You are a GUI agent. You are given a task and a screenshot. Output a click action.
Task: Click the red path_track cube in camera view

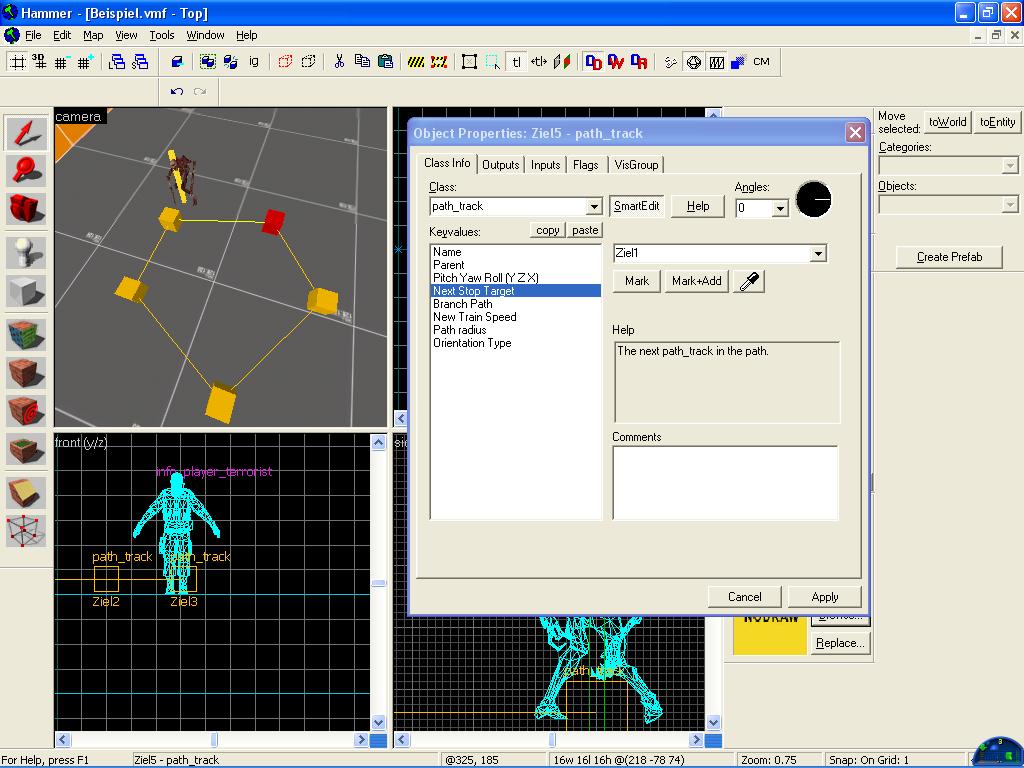pyautogui.click(x=273, y=221)
